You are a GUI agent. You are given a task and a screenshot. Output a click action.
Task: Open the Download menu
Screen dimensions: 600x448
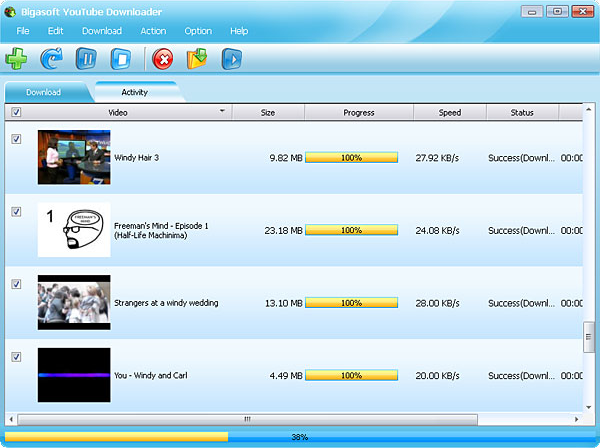pos(102,31)
